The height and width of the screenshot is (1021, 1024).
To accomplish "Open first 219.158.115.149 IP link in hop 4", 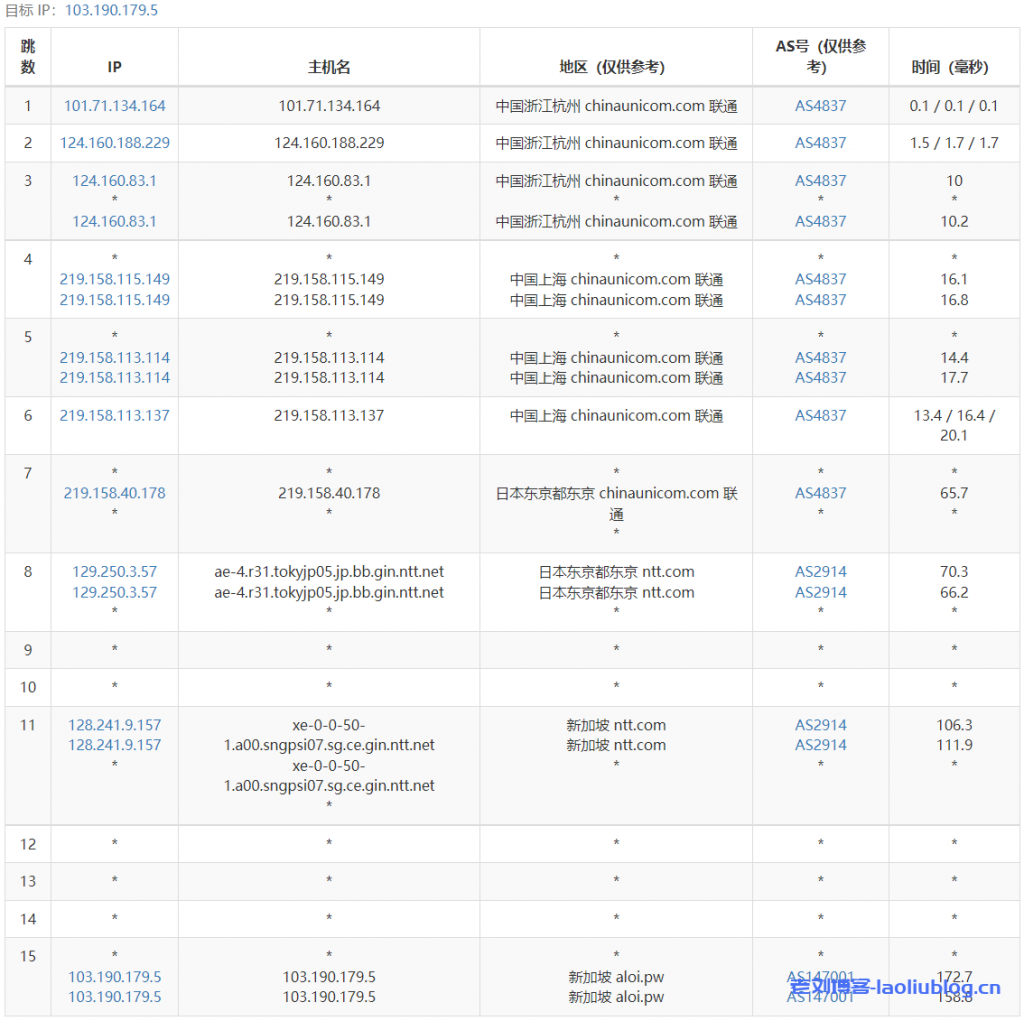I will tap(115, 279).
